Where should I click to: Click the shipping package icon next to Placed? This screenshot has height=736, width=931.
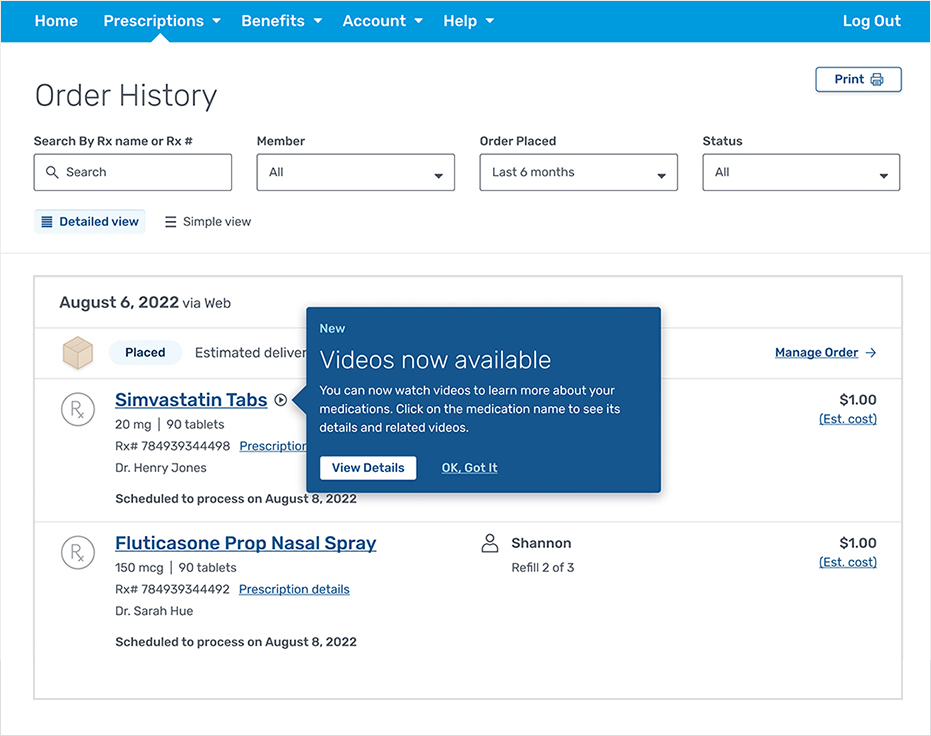pyautogui.click(x=78, y=352)
